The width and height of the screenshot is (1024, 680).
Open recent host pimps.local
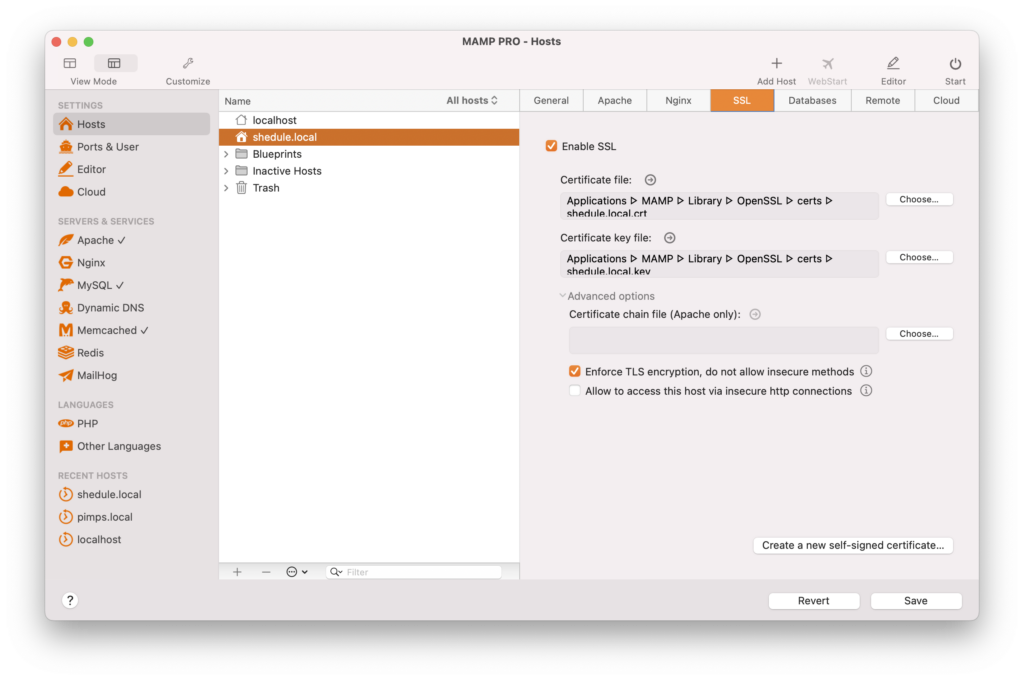pos(131,517)
